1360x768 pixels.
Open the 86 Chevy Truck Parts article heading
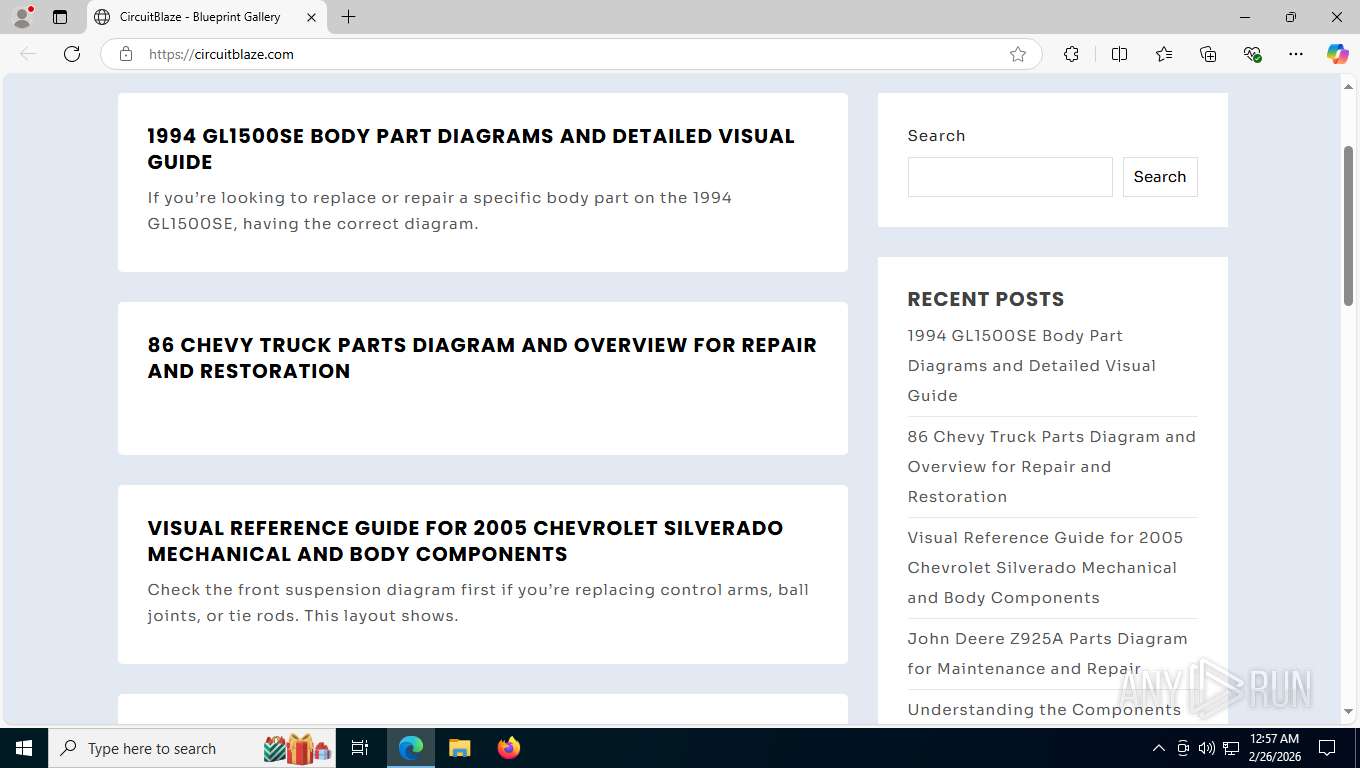(x=482, y=358)
